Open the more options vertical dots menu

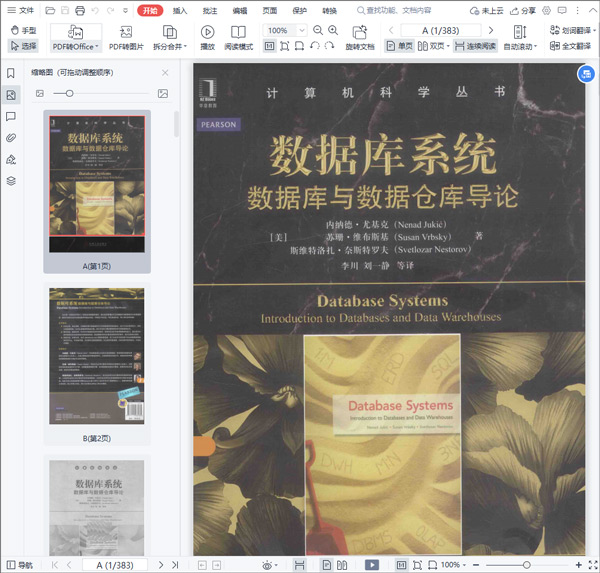pos(577,11)
